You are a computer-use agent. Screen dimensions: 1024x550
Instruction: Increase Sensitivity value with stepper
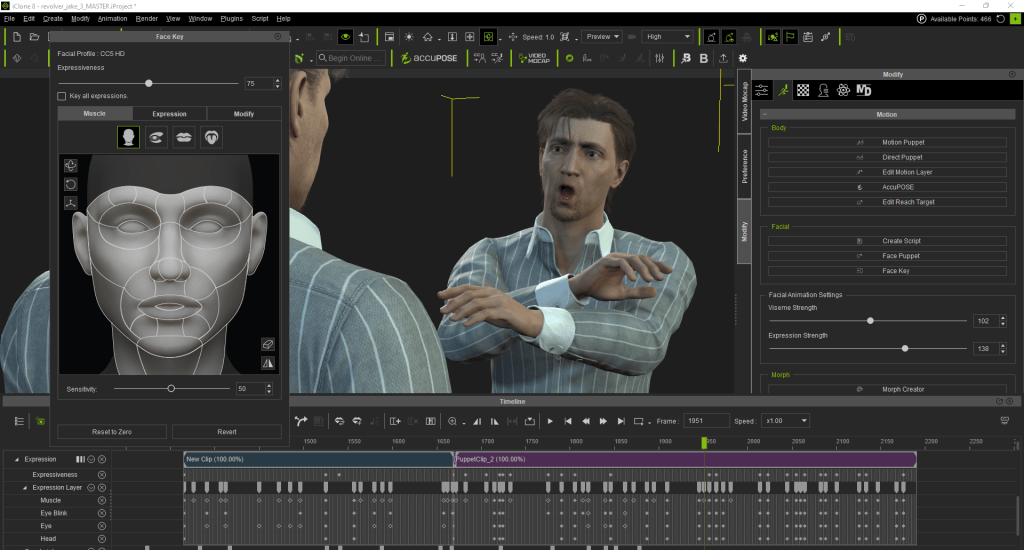coord(269,386)
